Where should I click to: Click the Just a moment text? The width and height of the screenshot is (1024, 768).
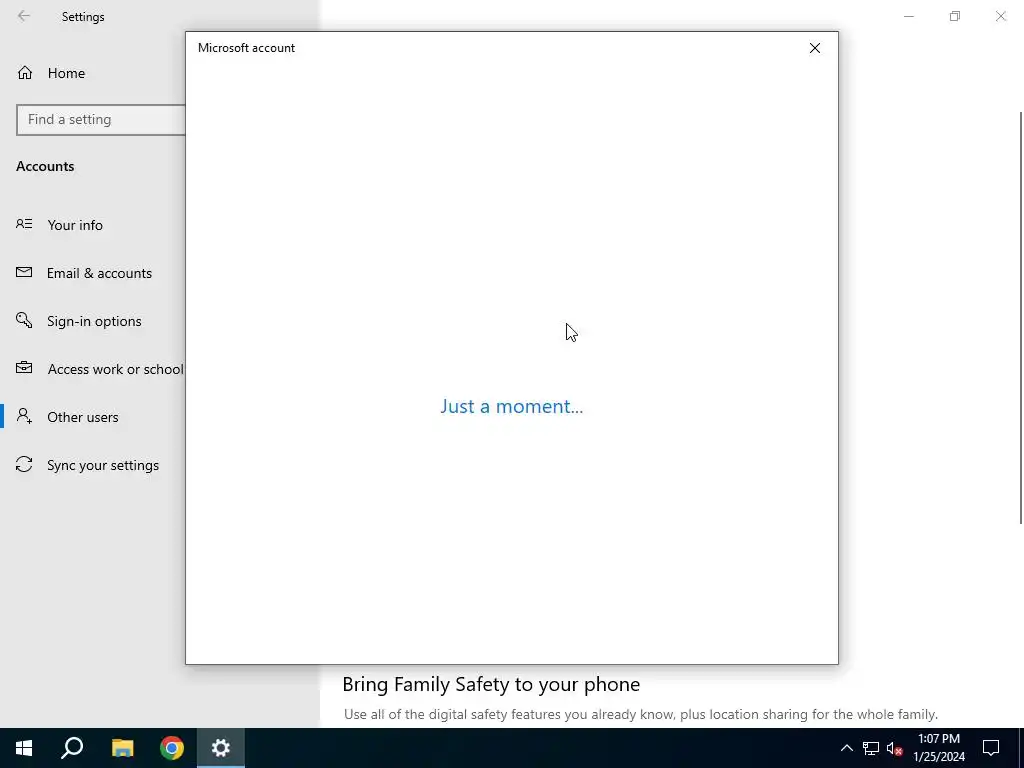511,407
